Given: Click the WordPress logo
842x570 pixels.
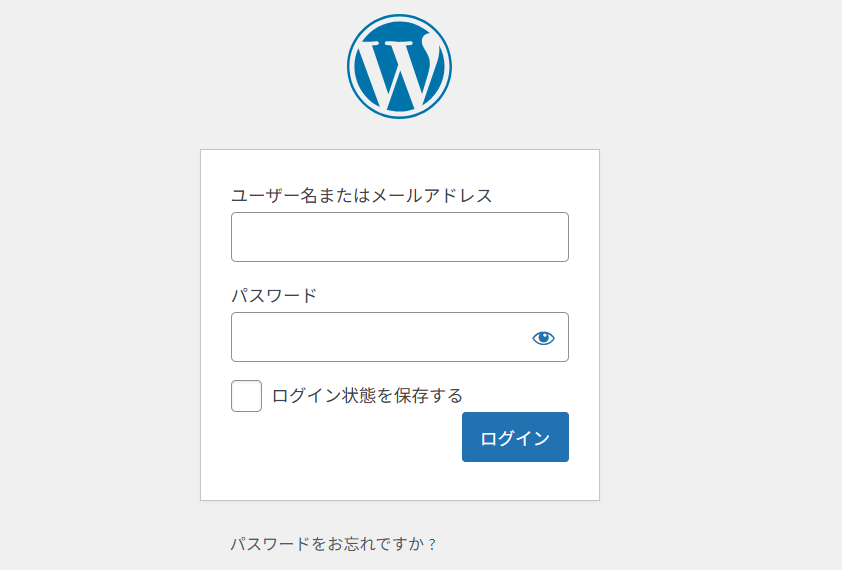Looking at the screenshot, I should tap(399, 67).
